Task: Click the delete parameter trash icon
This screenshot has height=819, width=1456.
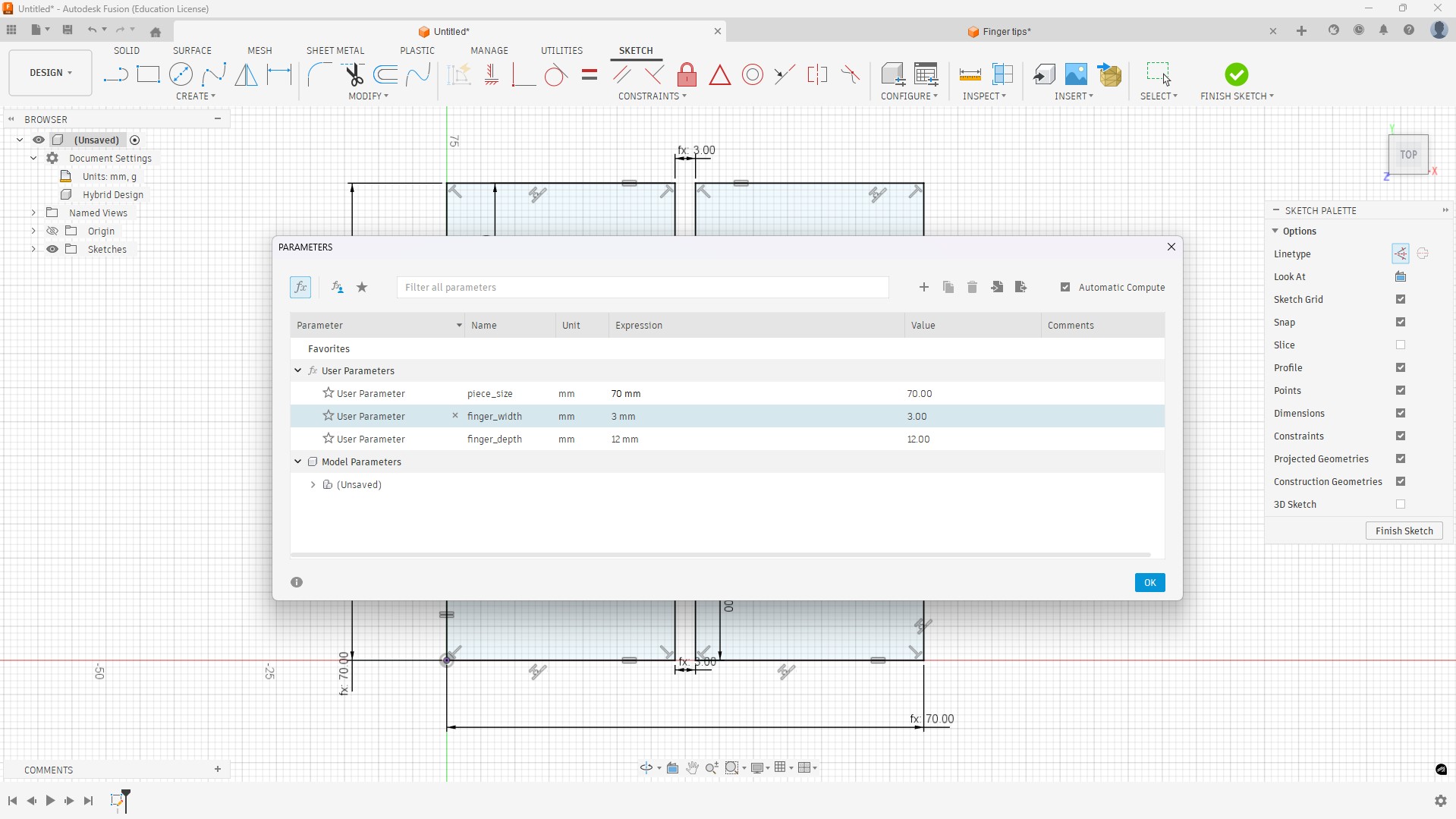Action: pos(972,287)
